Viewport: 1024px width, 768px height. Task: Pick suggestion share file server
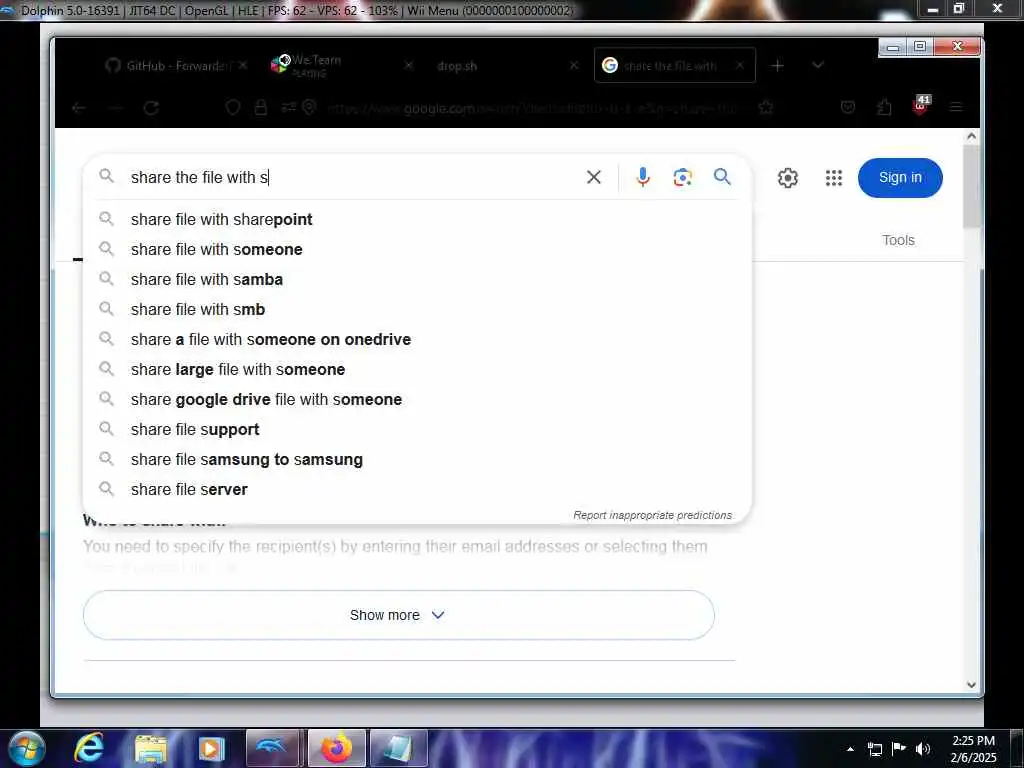pyautogui.click(x=417, y=490)
